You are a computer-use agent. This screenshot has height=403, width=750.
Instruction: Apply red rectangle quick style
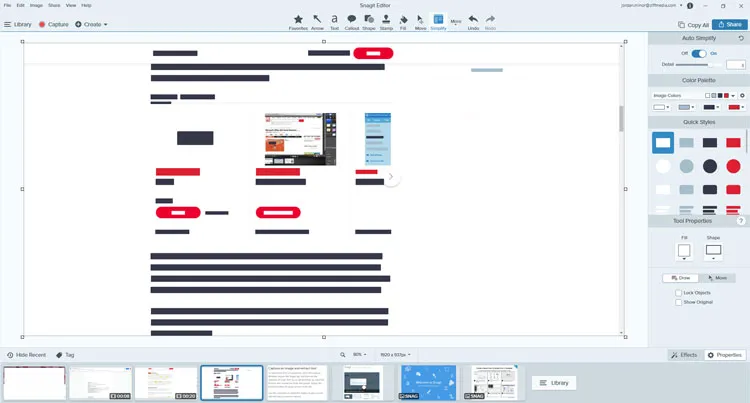733,142
